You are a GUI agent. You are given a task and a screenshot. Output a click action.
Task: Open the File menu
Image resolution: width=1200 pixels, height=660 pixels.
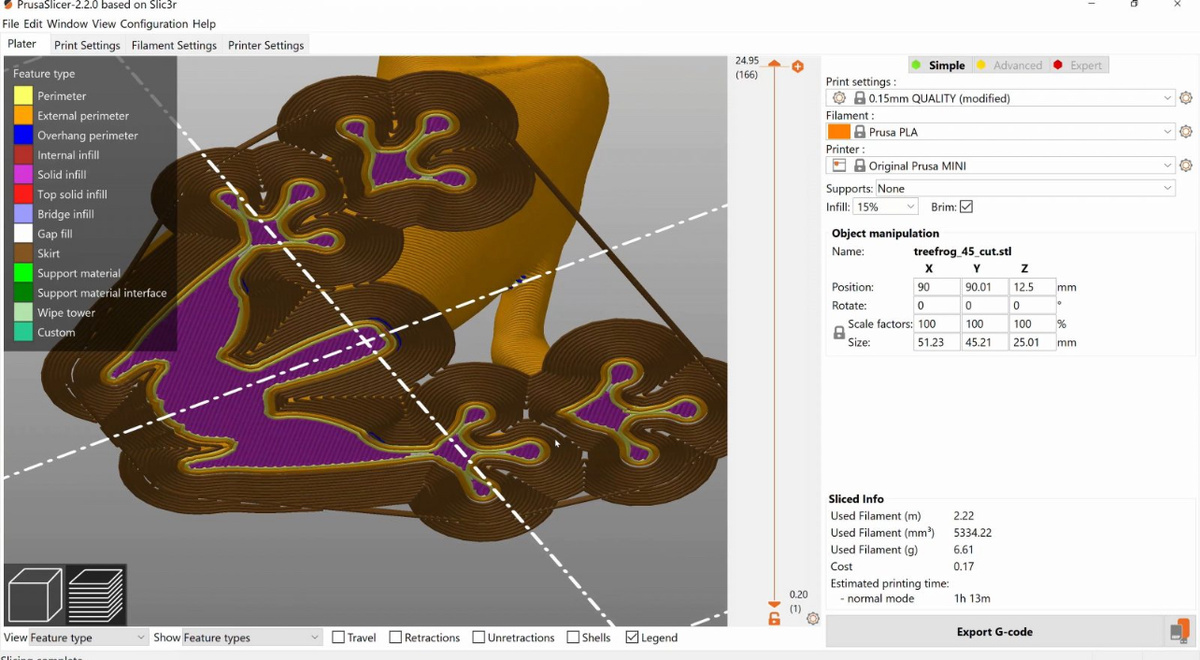point(10,23)
